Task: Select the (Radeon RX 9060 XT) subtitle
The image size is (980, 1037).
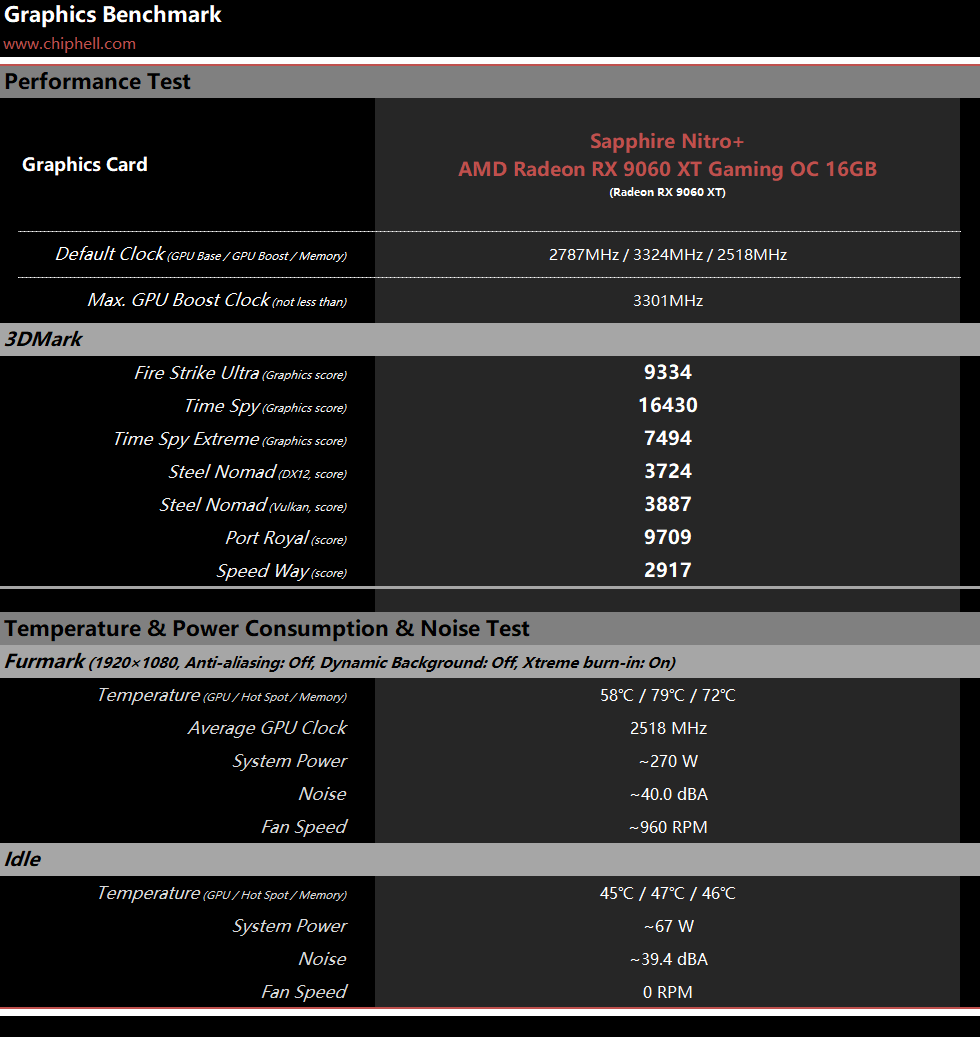Action: click(x=667, y=192)
